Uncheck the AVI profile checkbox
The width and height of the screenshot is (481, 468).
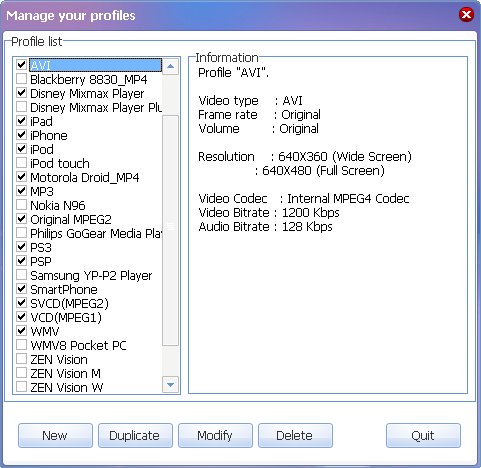21,64
